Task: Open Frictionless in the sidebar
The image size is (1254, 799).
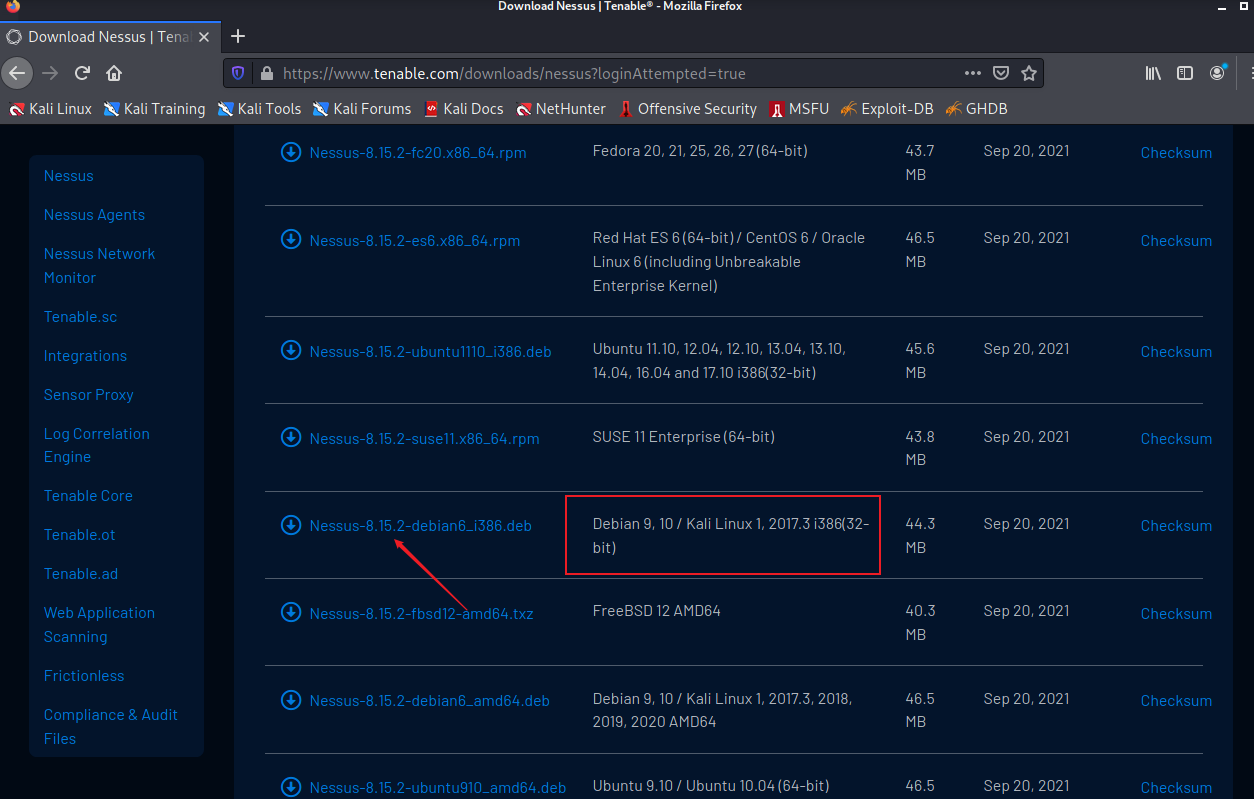Action: [84, 676]
